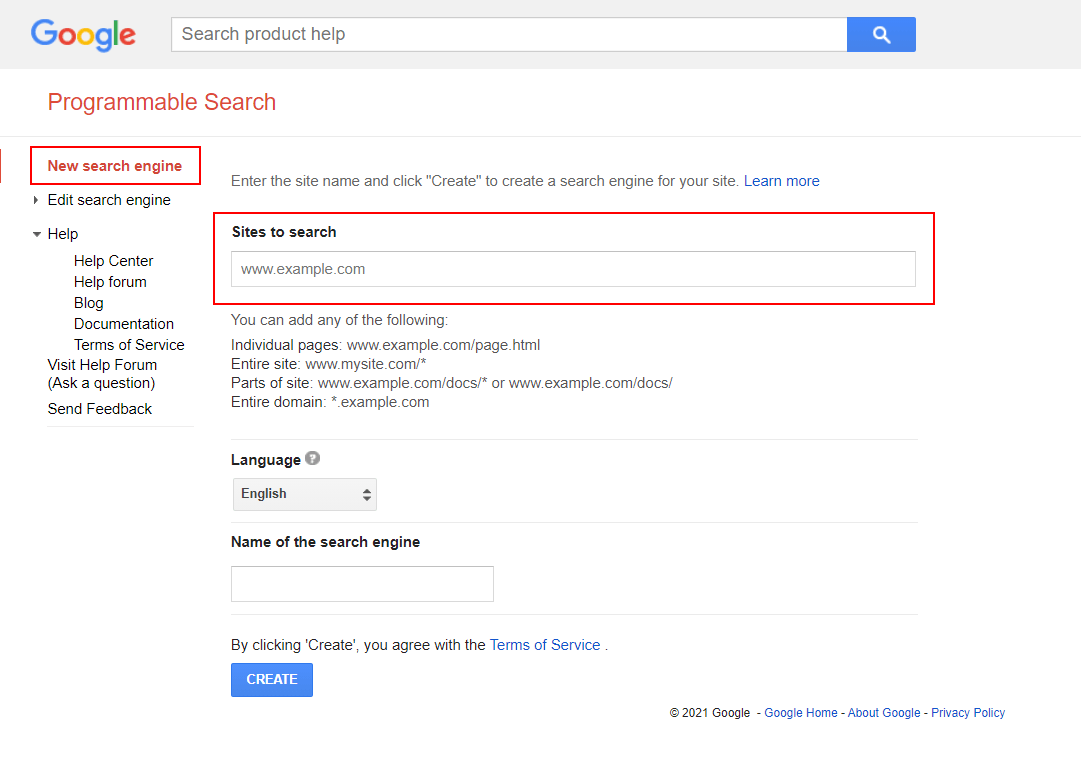Click the Help sidebar item

[x=63, y=234]
